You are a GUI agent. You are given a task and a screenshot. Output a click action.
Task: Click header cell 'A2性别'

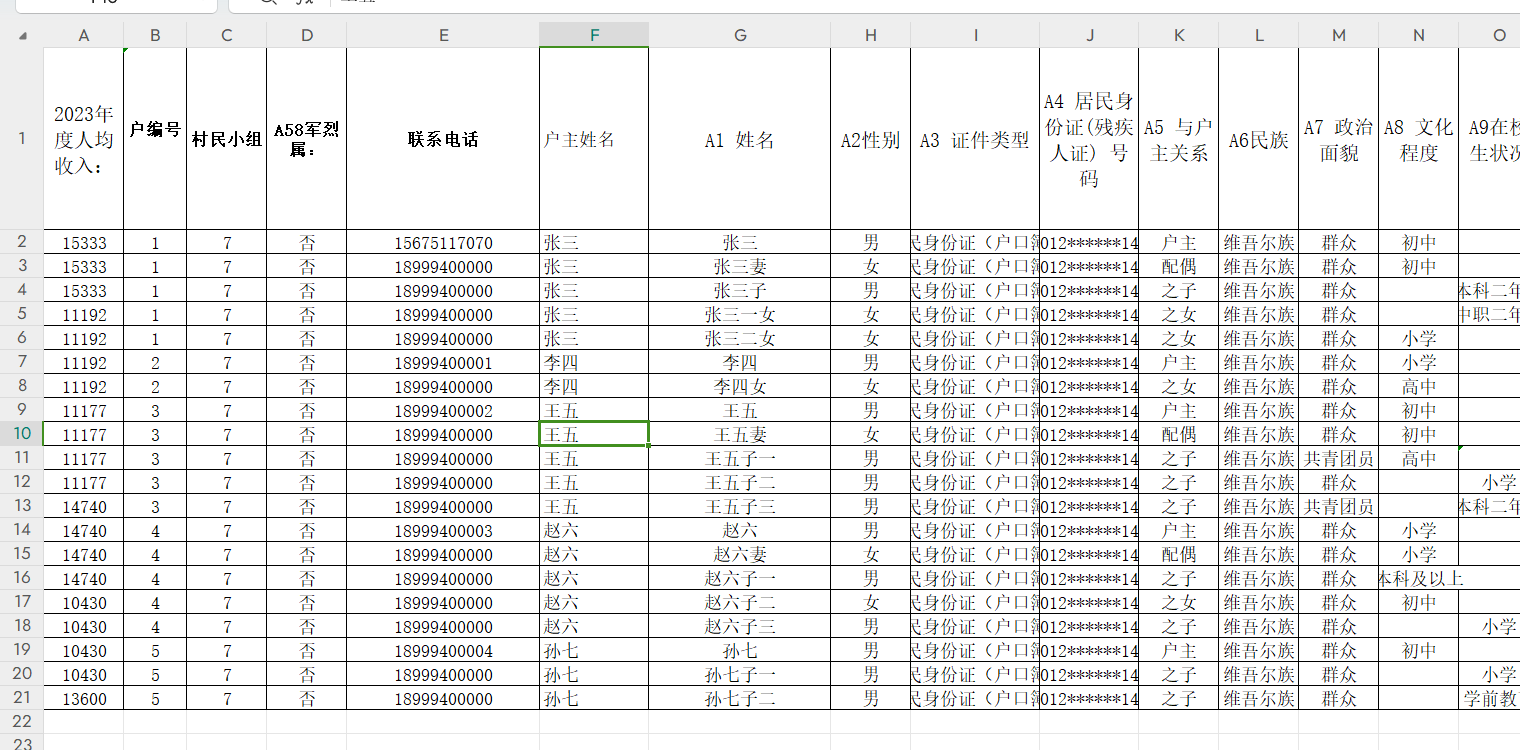pos(871,139)
